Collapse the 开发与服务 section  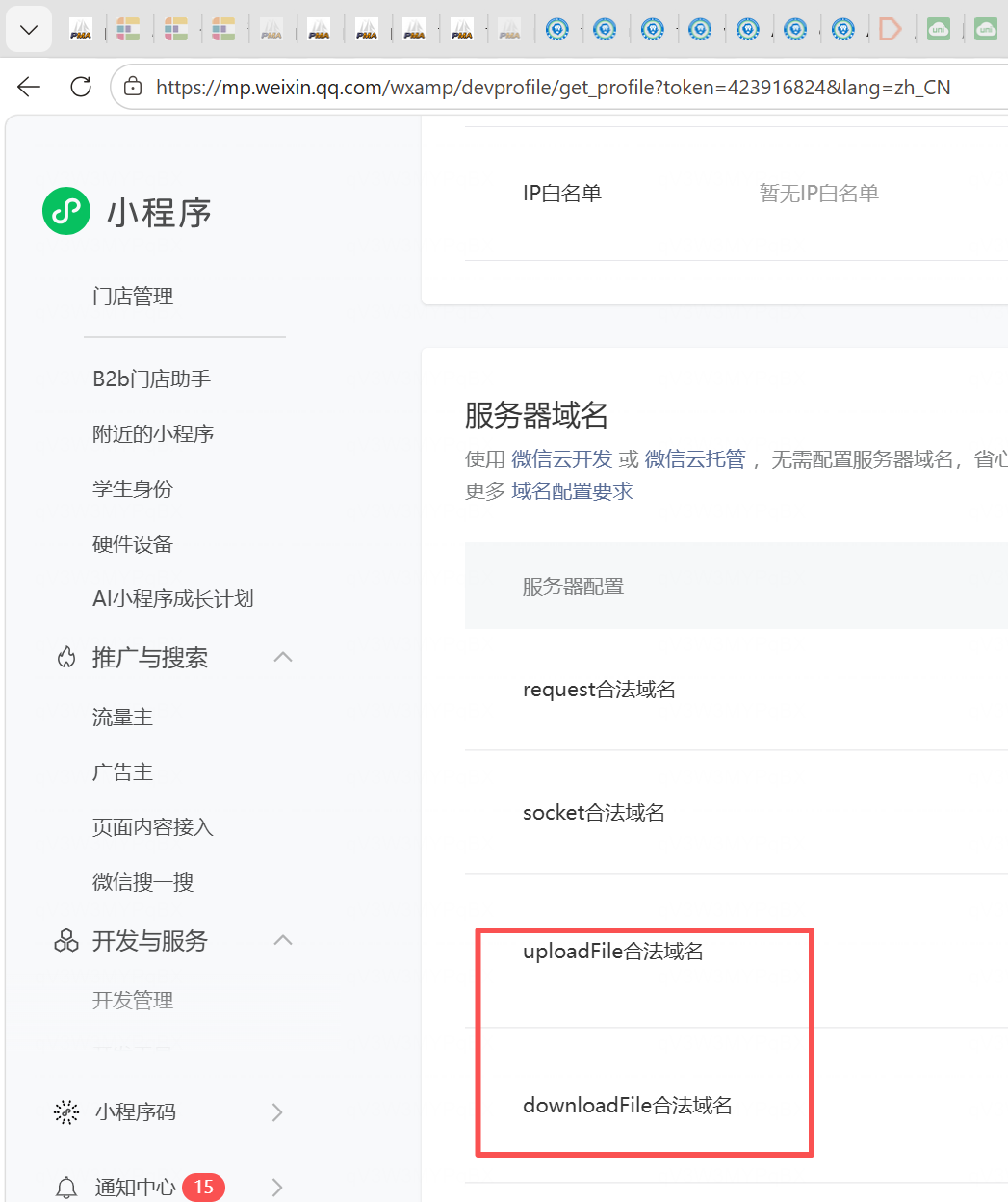click(x=283, y=941)
